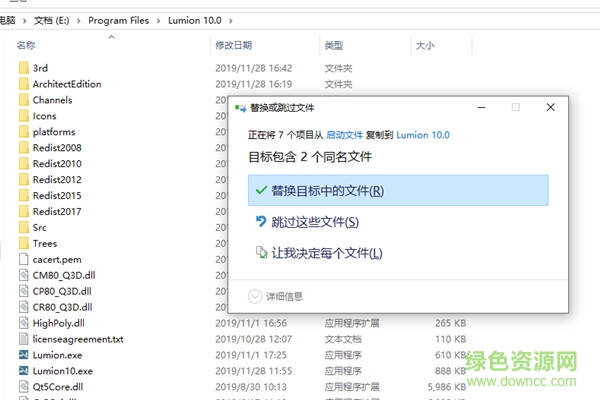Sort files by 修改日期 column header
600x400 pixels.
click(233, 45)
